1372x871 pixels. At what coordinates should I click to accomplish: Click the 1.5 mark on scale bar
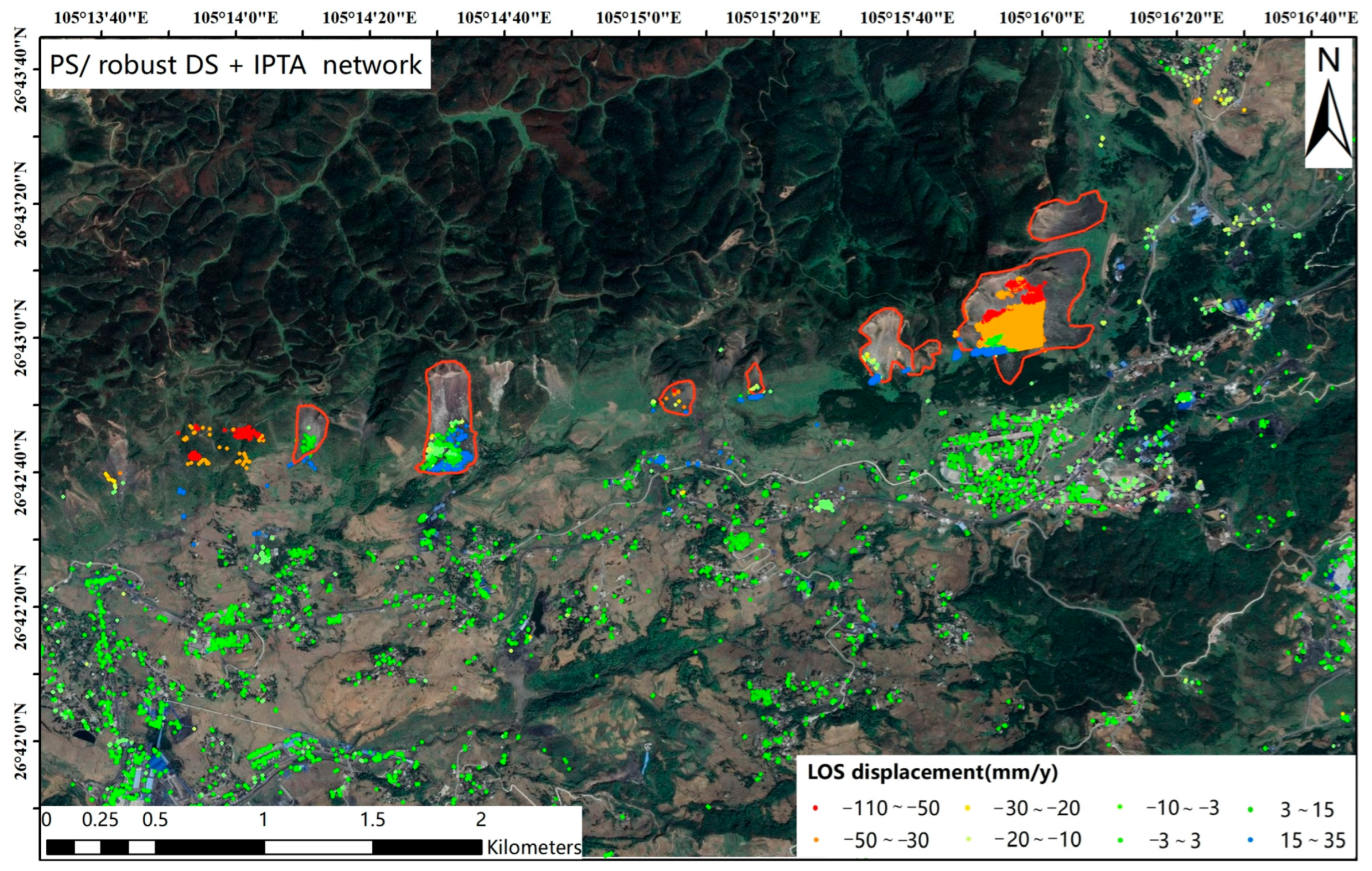(x=372, y=819)
